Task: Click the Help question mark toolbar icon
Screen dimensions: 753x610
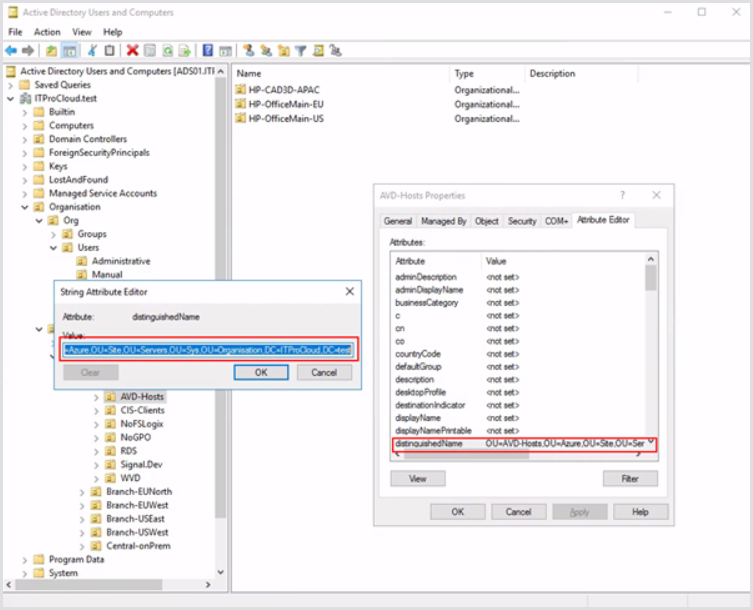Action: 207,50
